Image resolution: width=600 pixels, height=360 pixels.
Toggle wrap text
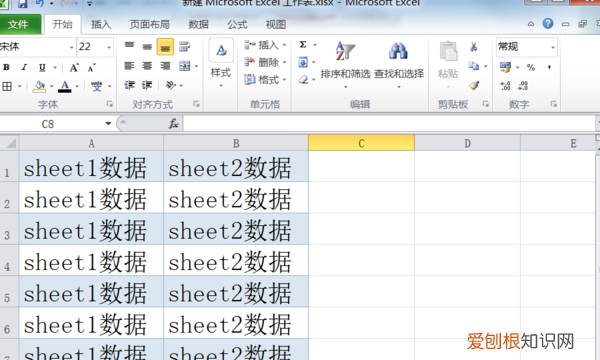[184, 47]
